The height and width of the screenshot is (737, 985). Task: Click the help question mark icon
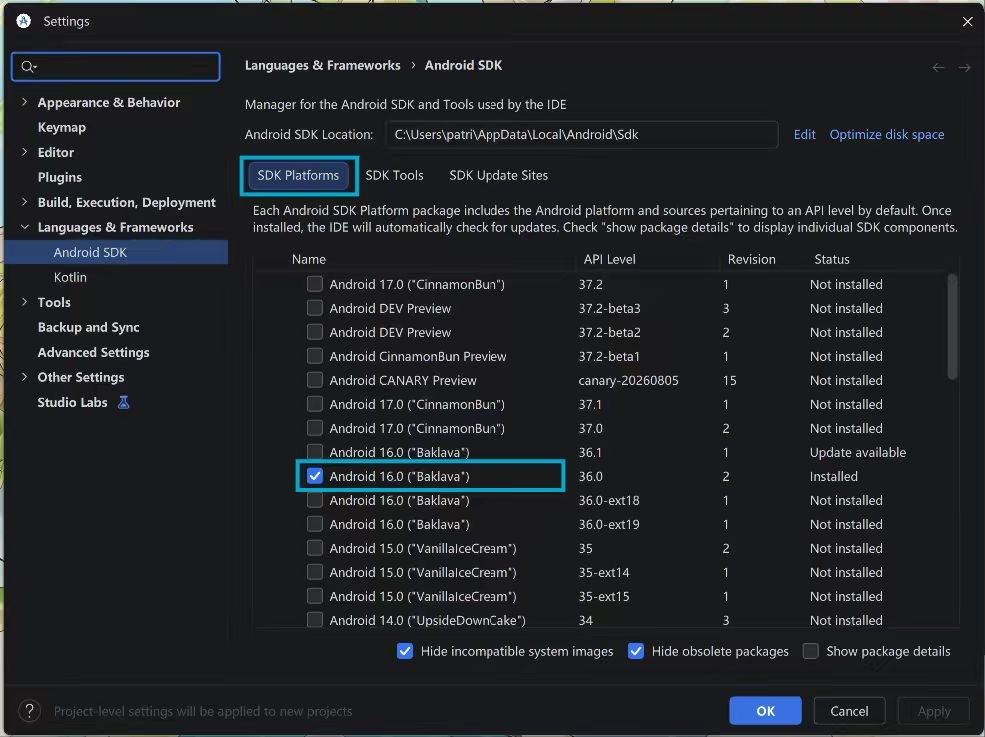point(29,711)
